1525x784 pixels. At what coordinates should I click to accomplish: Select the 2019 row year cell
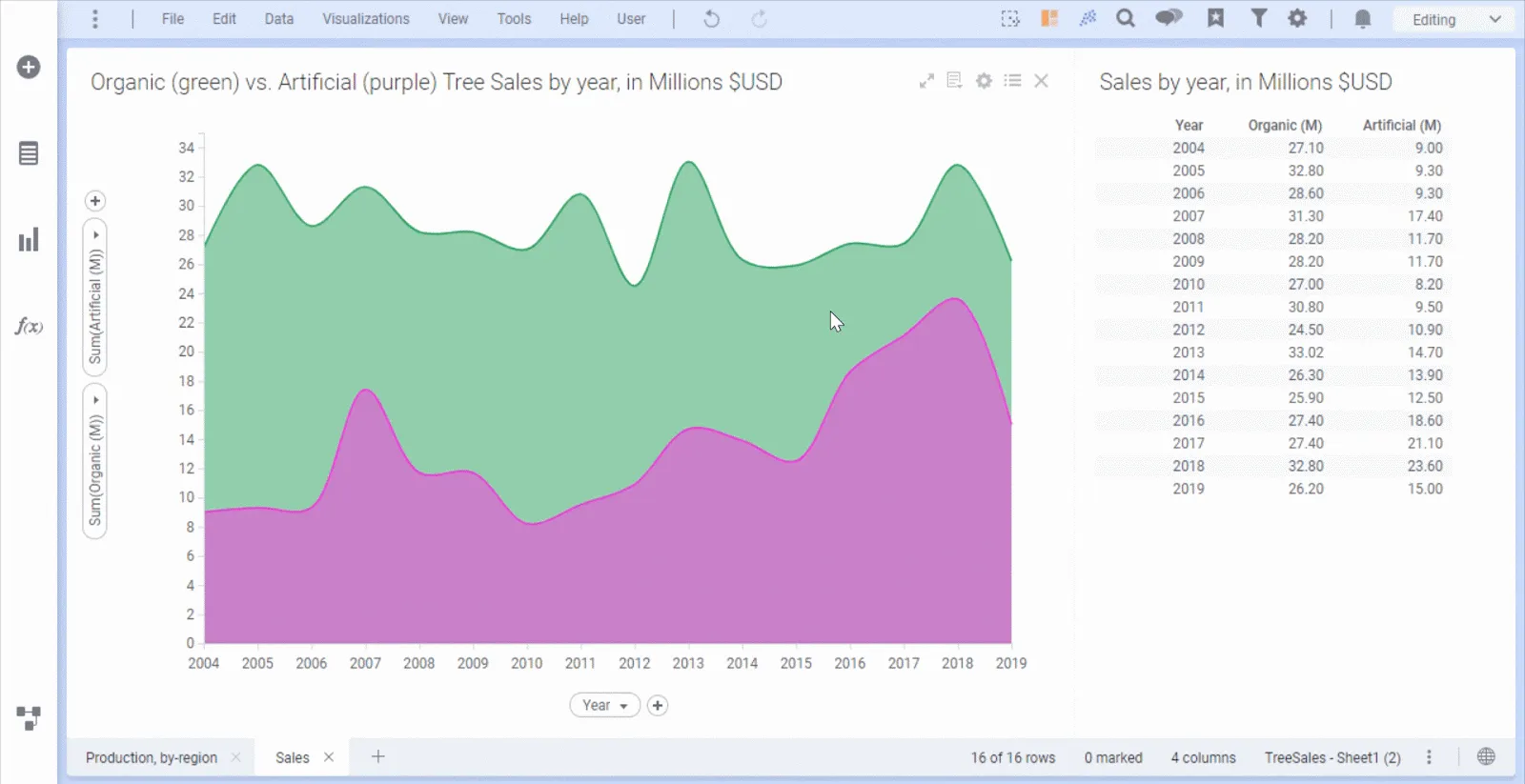1189,489
